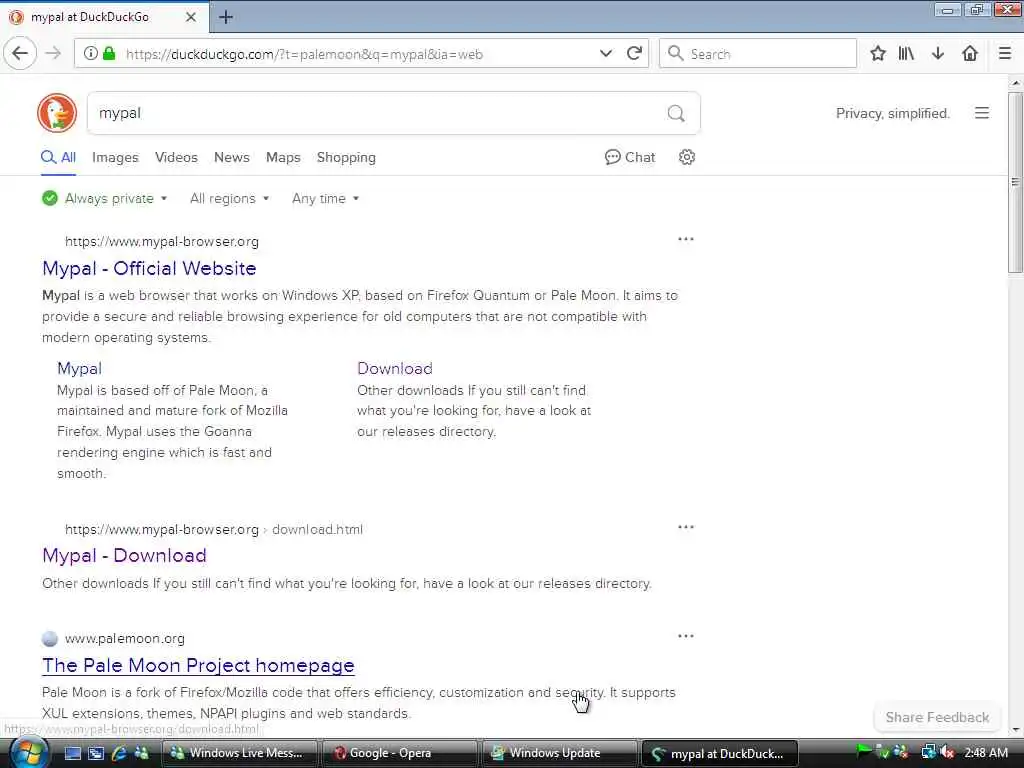The image size is (1024, 768).
Task: Click the Share Feedback button
Action: tap(937, 718)
